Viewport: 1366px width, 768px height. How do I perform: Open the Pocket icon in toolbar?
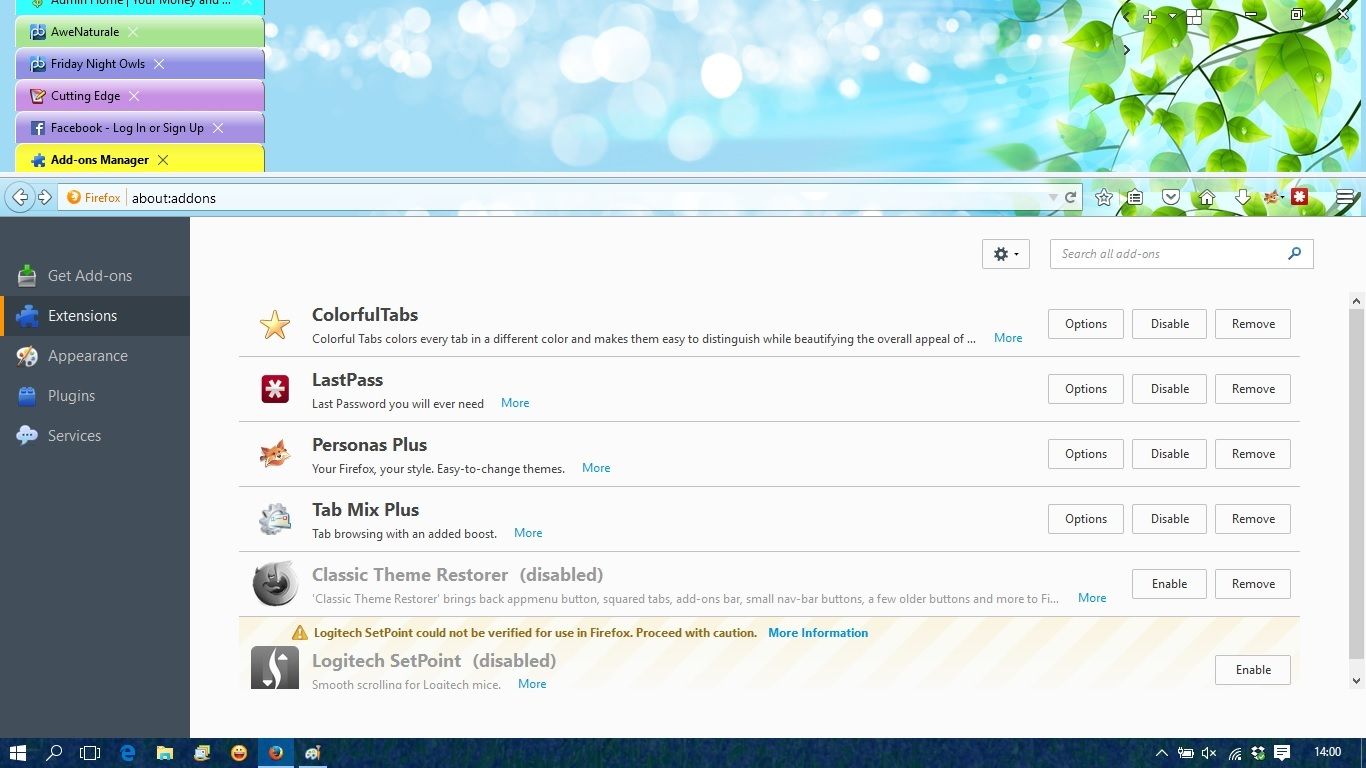coord(1171,198)
